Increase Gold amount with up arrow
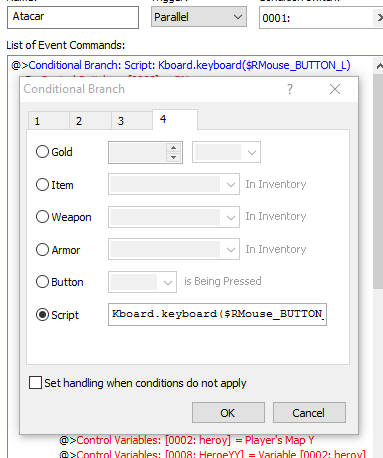This screenshot has height=458, width=383. click(173, 148)
